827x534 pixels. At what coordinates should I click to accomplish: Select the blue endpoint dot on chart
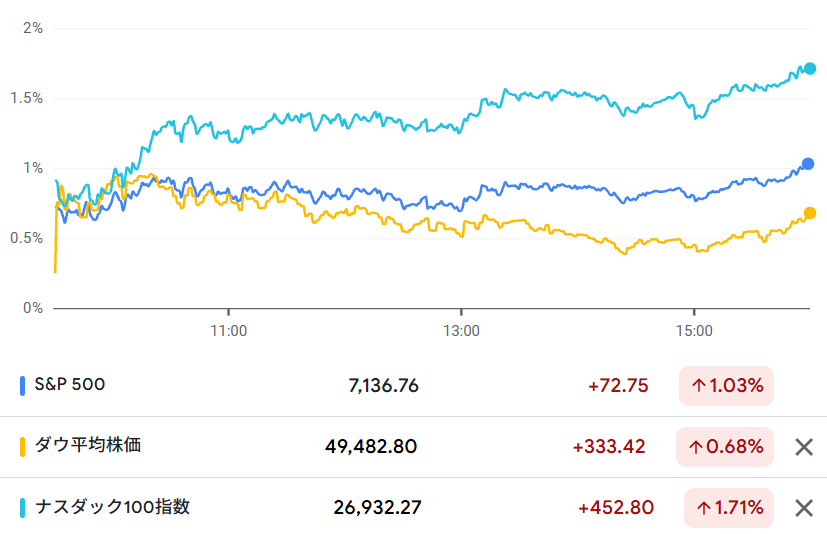(x=809, y=164)
